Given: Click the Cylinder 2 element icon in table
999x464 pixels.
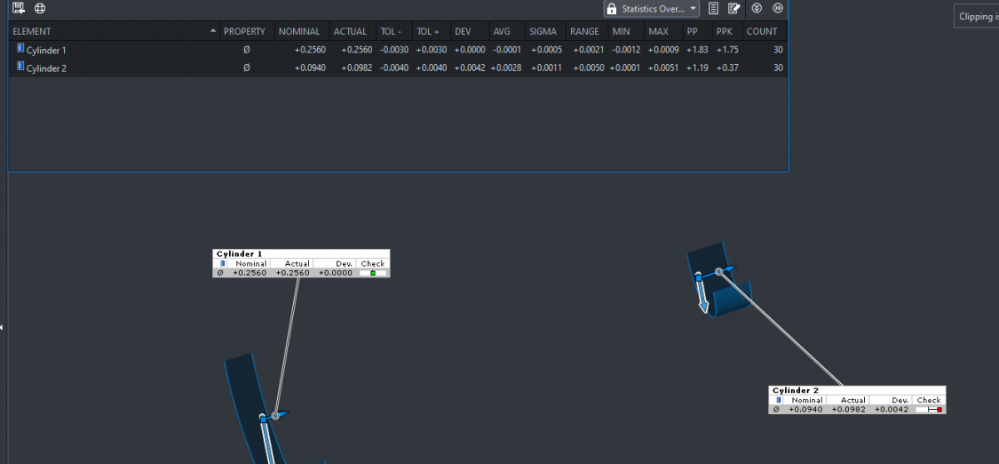Looking at the screenshot, I should 20,67.
